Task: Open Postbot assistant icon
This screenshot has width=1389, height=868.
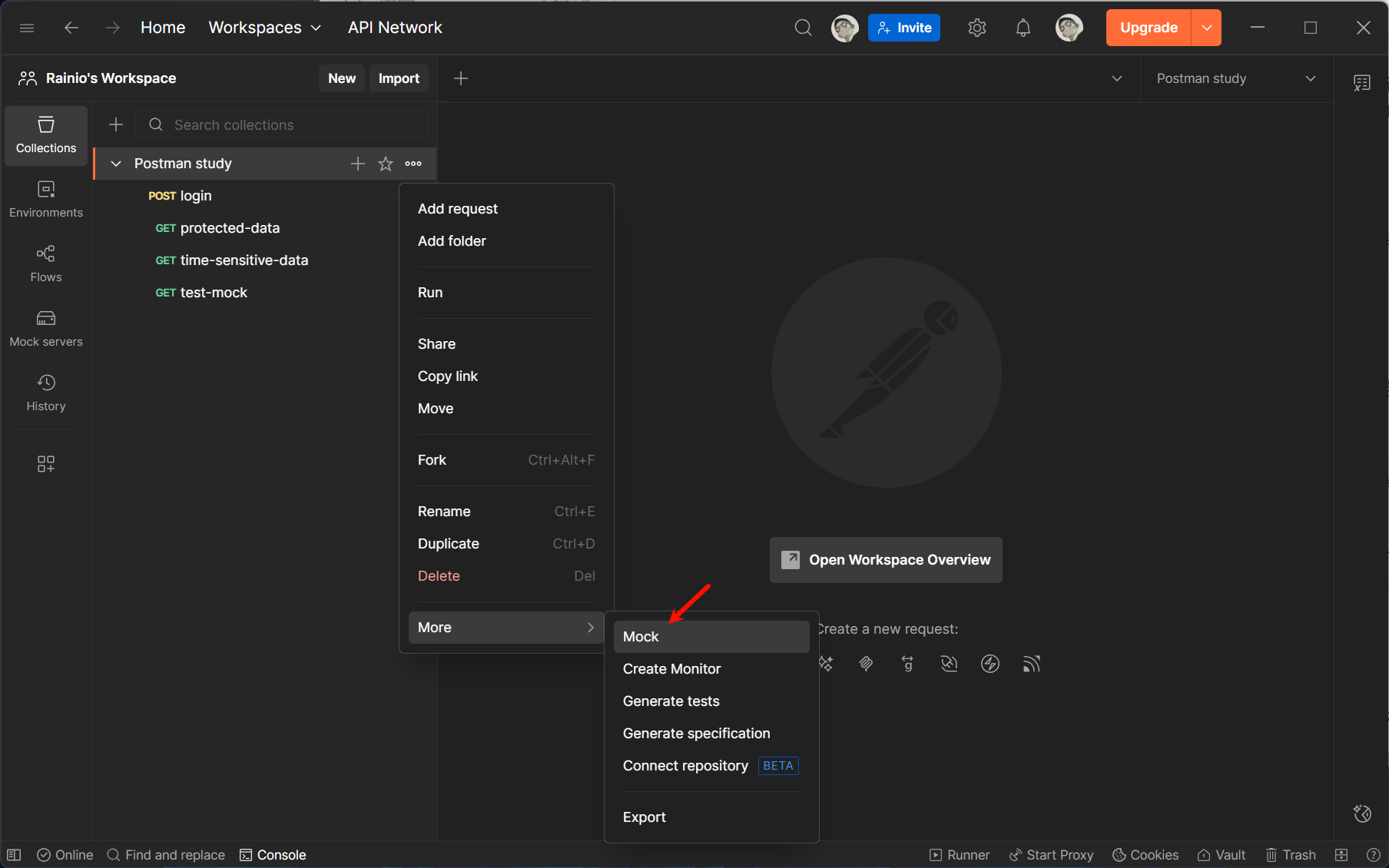Action: [x=1362, y=813]
